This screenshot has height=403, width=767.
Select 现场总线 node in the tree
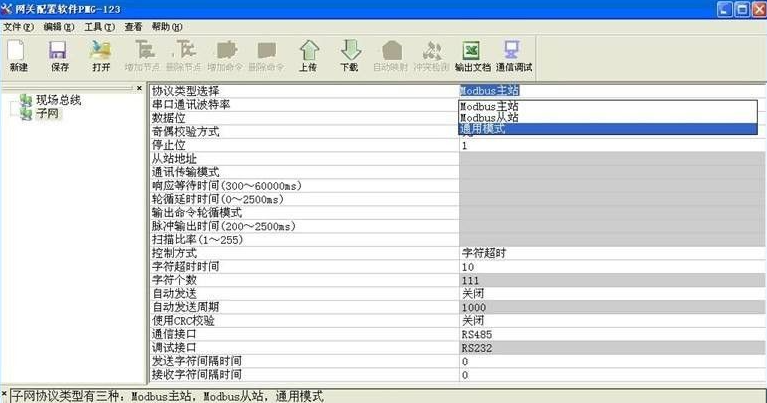click(58, 100)
